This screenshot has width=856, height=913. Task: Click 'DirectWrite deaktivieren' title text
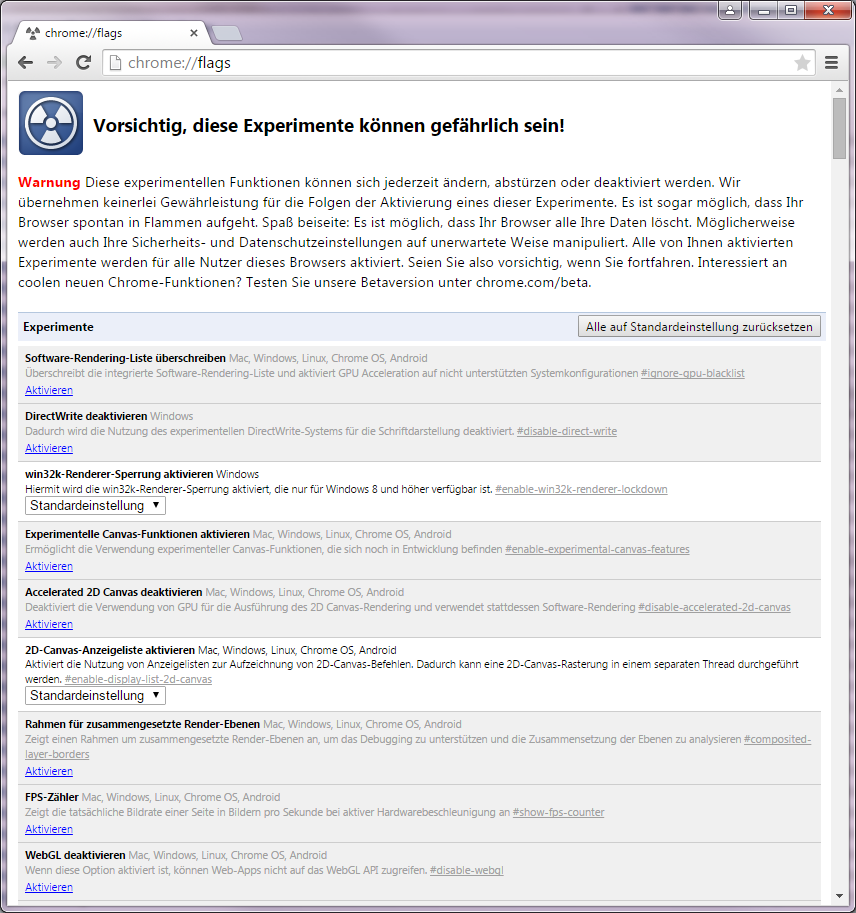(x=86, y=416)
